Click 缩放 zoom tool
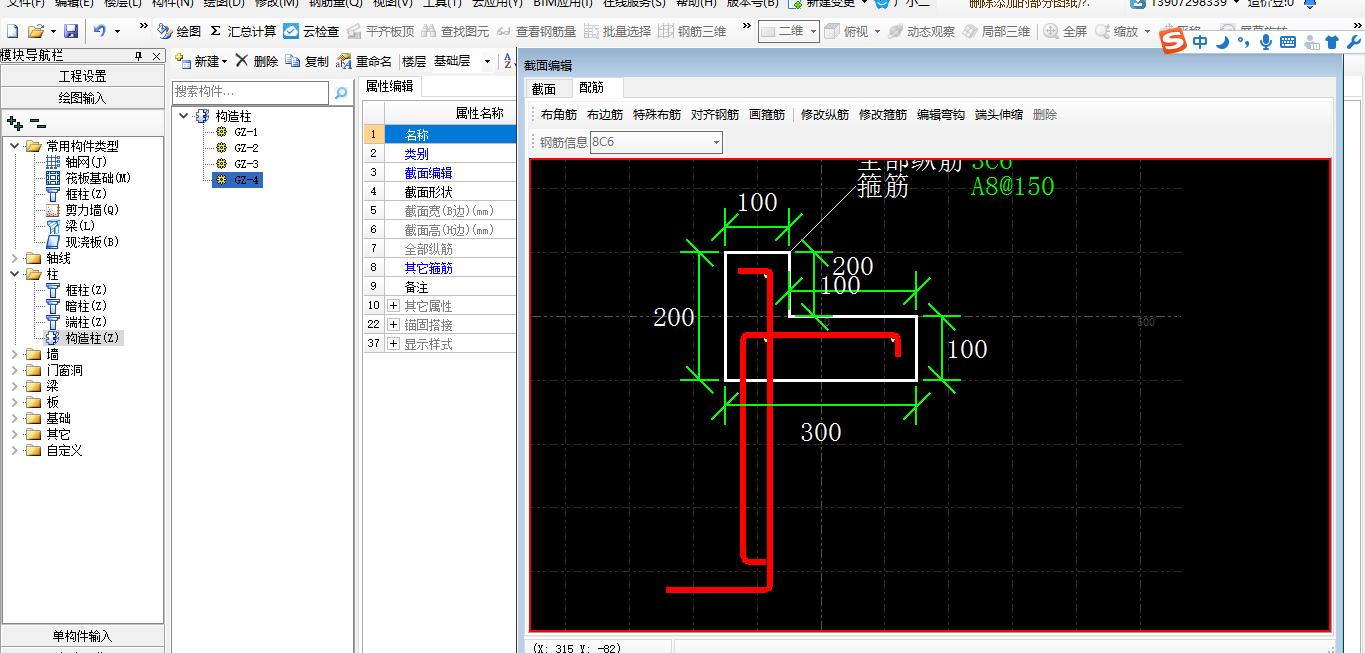This screenshot has height=653, width=1365. coord(1117,32)
